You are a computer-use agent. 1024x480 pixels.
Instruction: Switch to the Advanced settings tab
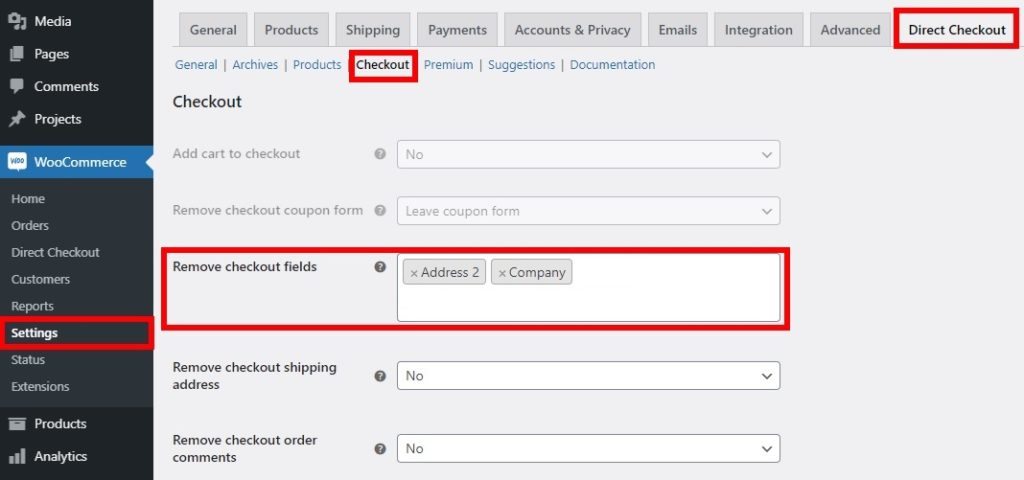coord(850,30)
